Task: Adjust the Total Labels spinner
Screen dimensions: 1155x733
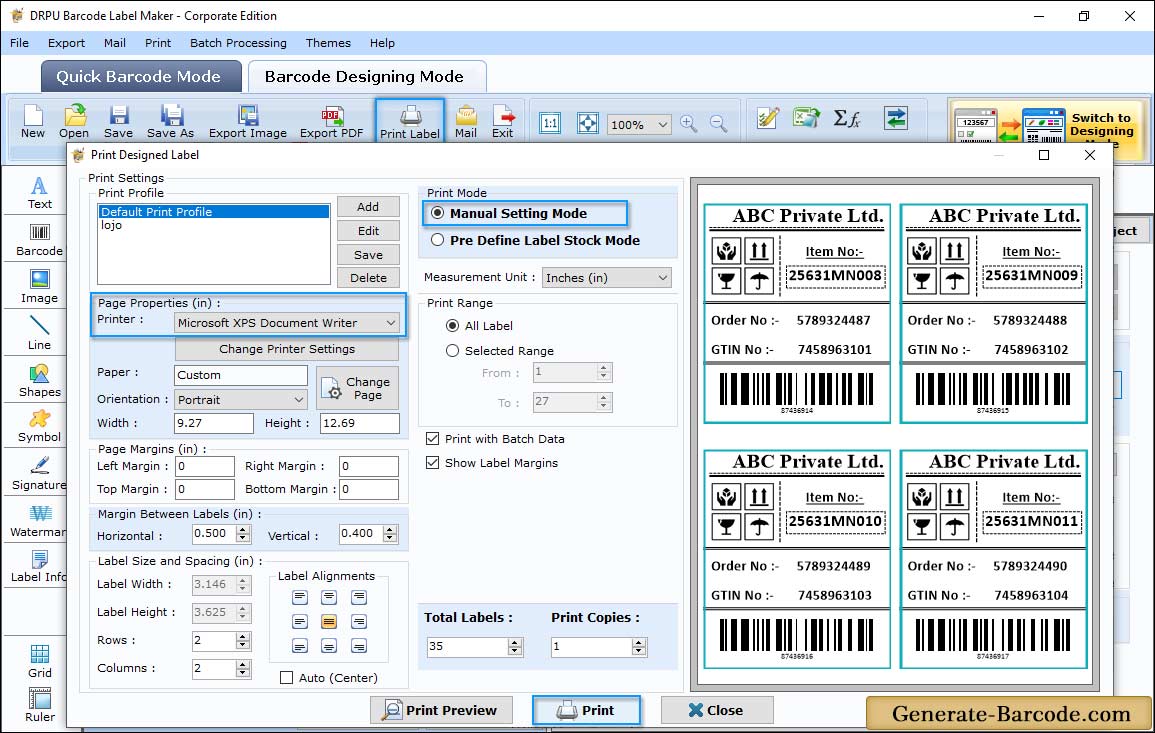Action: tap(515, 647)
